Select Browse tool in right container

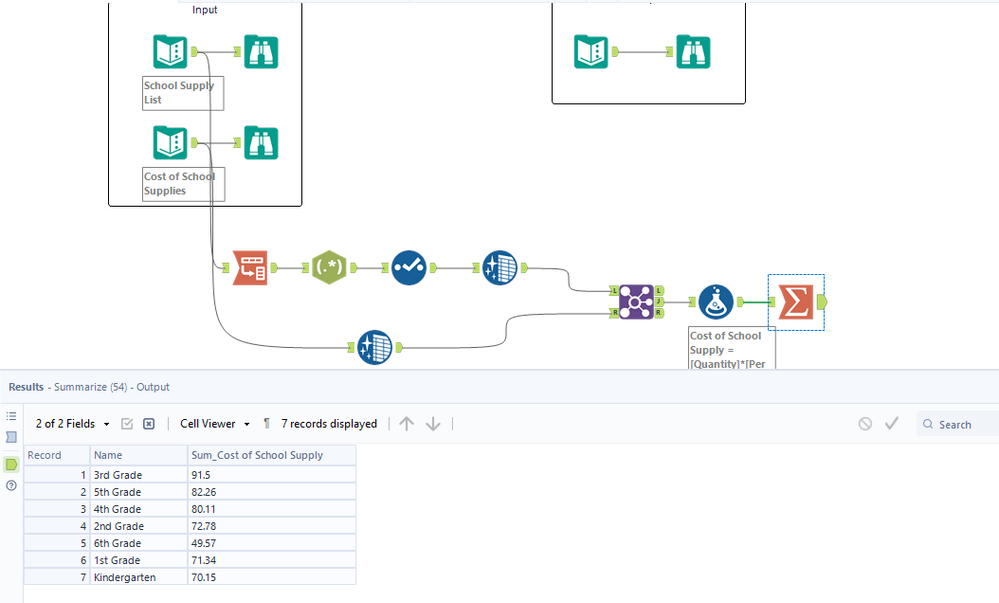coord(693,52)
